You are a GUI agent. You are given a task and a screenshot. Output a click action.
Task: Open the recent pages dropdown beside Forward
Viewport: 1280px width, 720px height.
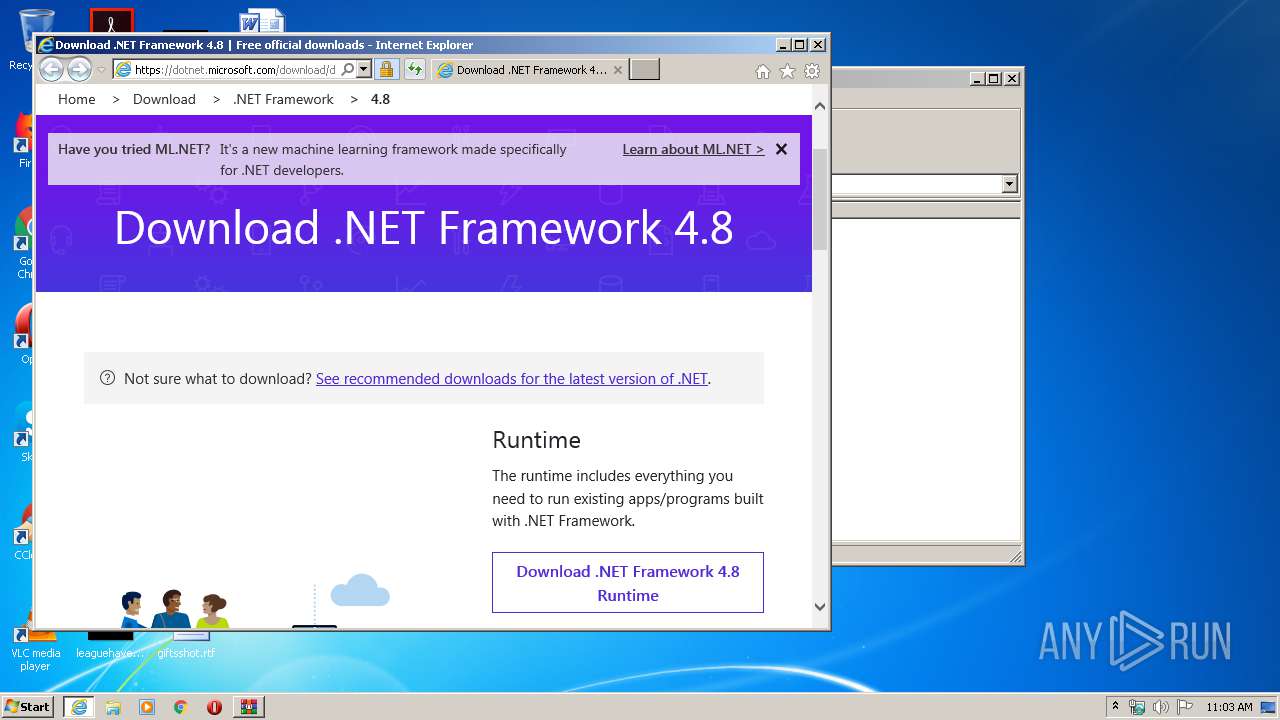pyautogui.click(x=101, y=70)
